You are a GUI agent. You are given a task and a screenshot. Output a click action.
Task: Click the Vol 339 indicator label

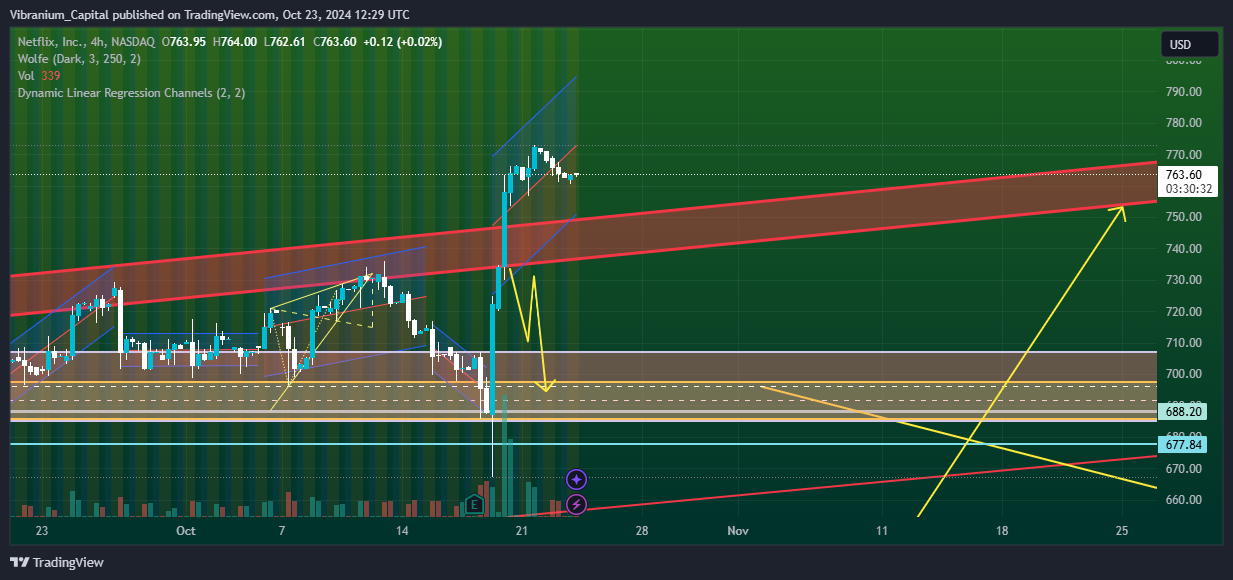point(39,76)
